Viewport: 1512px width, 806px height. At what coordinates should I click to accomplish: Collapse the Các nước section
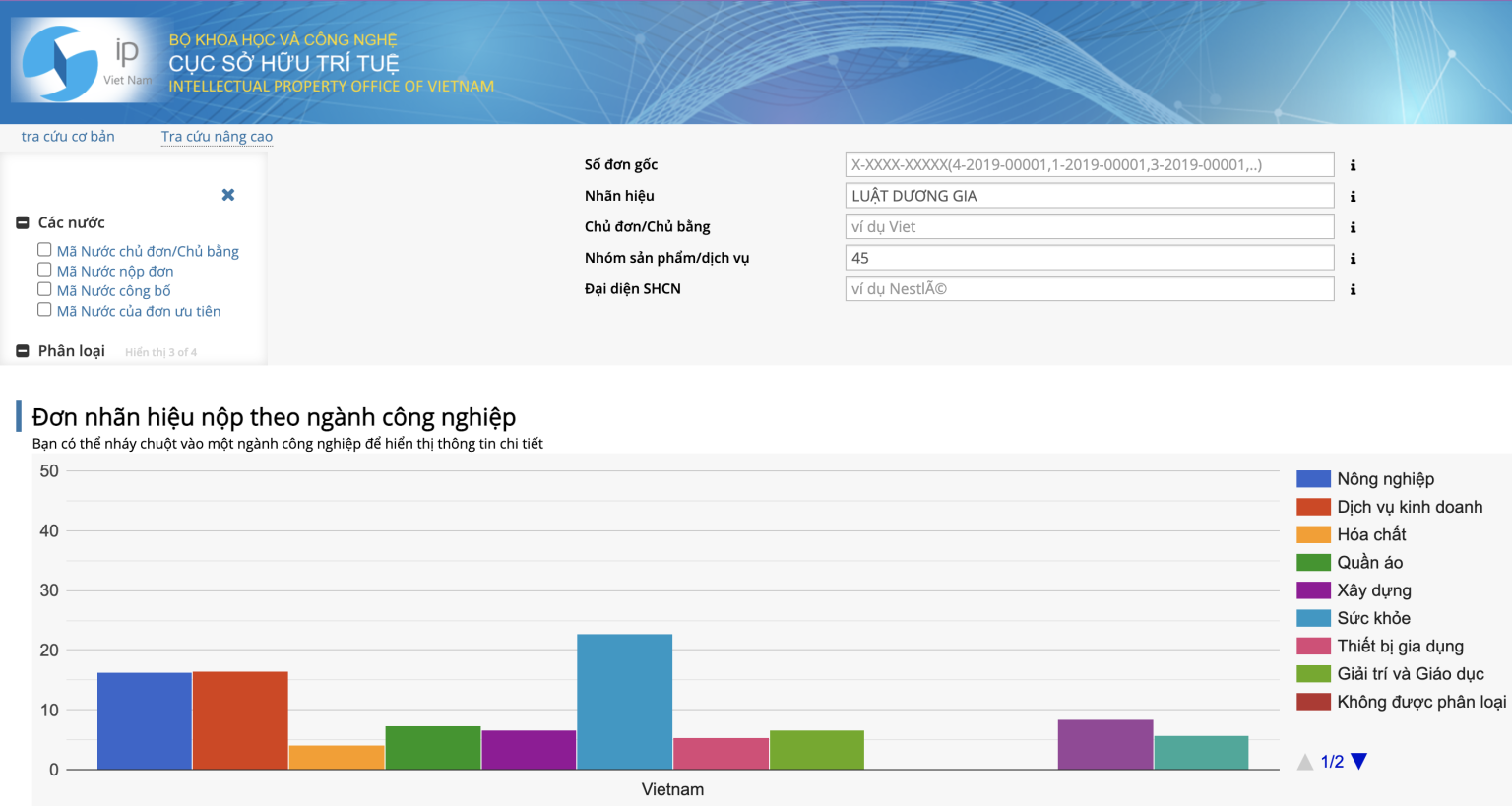coord(23,223)
